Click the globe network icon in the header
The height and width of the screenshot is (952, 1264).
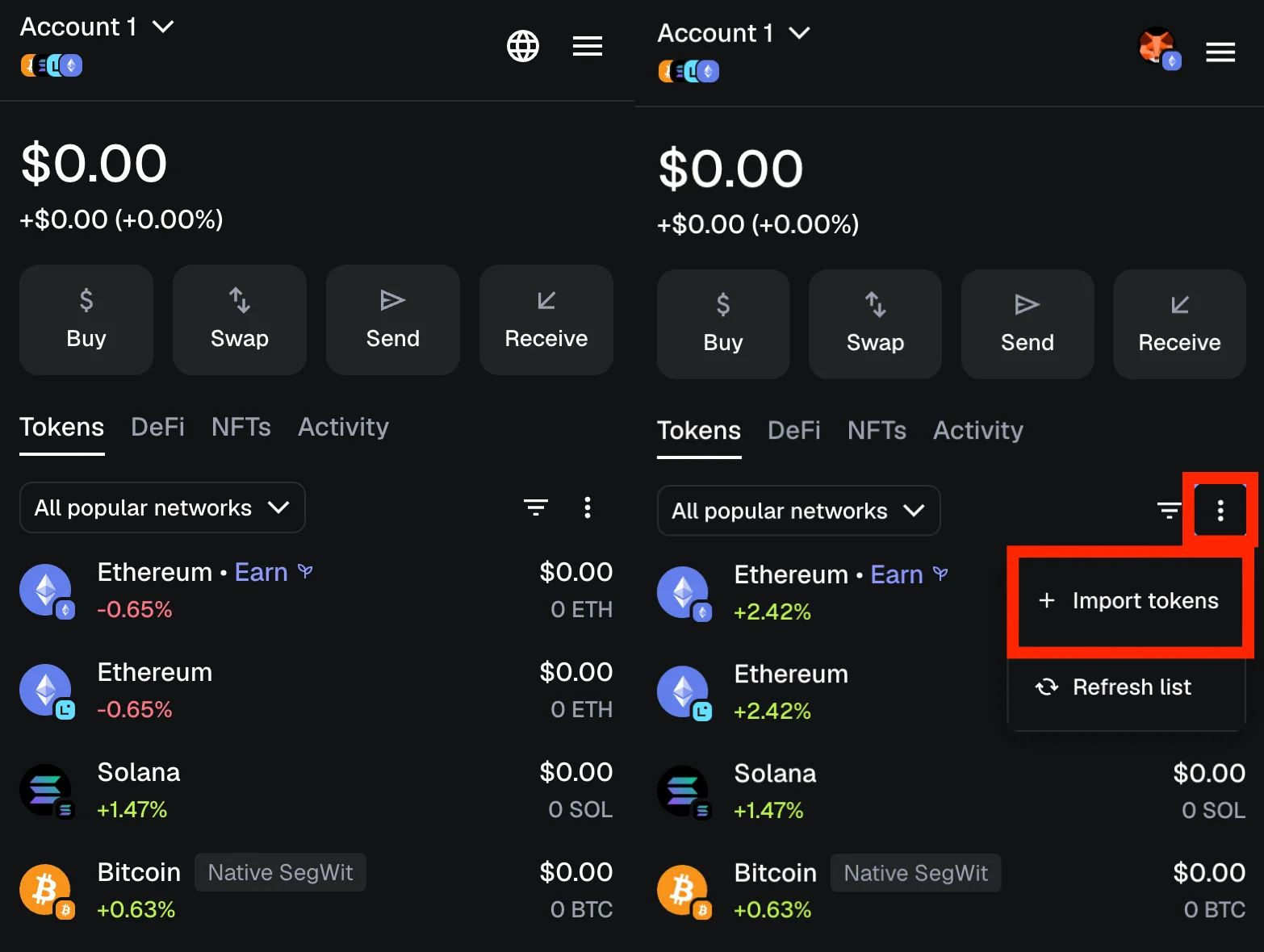click(x=523, y=46)
